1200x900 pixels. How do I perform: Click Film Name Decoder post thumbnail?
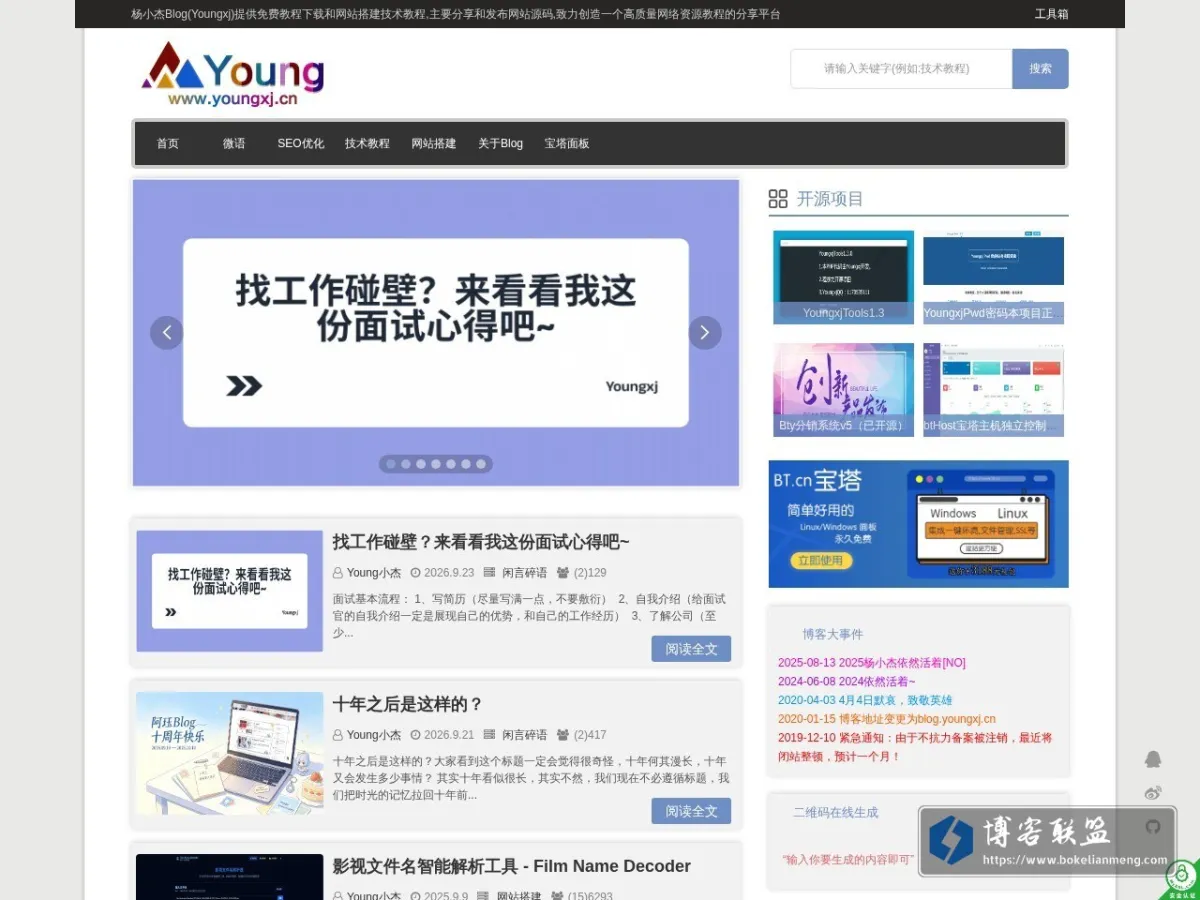point(230,877)
